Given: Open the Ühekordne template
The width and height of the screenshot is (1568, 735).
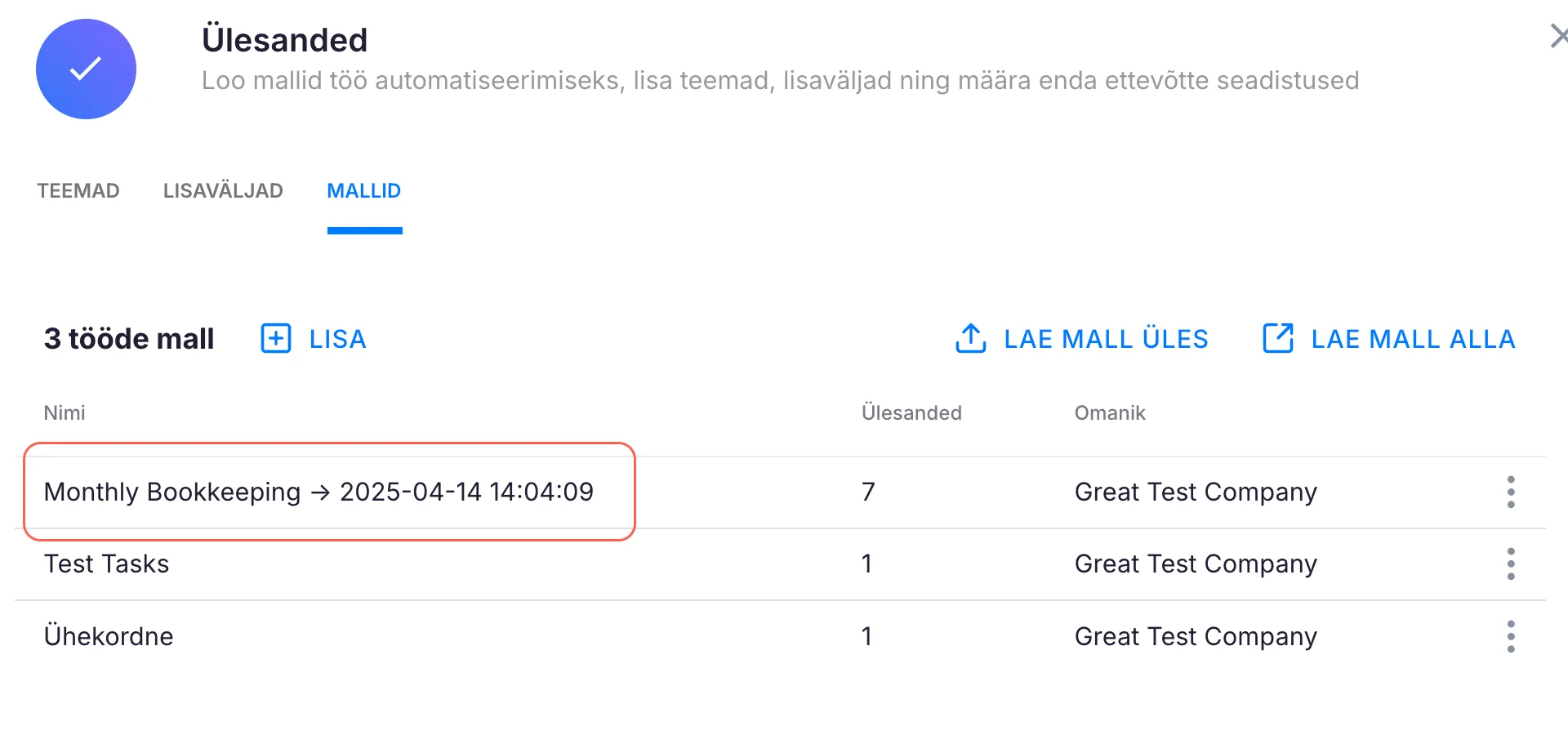Looking at the screenshot, I should 109,636.
